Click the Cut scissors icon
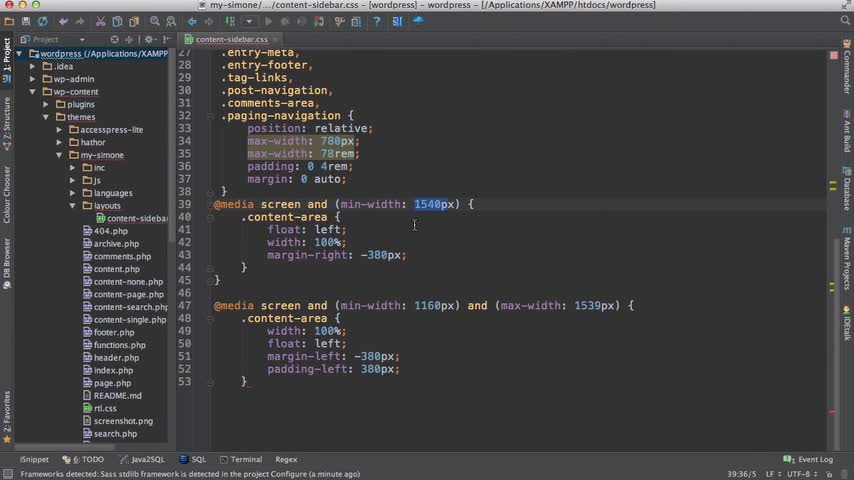Image resolution: width=854 pixels, height=480 pixels. 100,21
